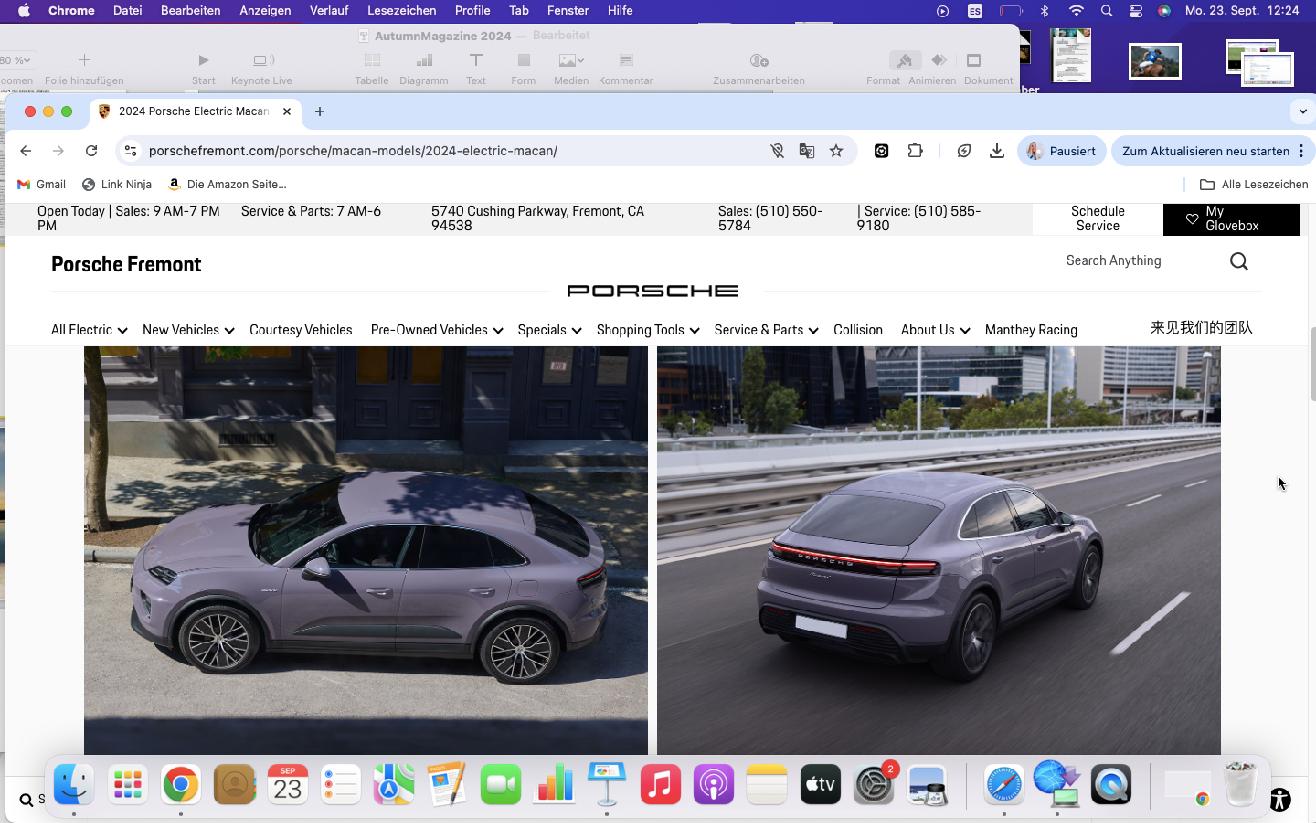Open the Manthey Racing link
Viewport: 1316px width, 823px height.
pos(1031,329)
